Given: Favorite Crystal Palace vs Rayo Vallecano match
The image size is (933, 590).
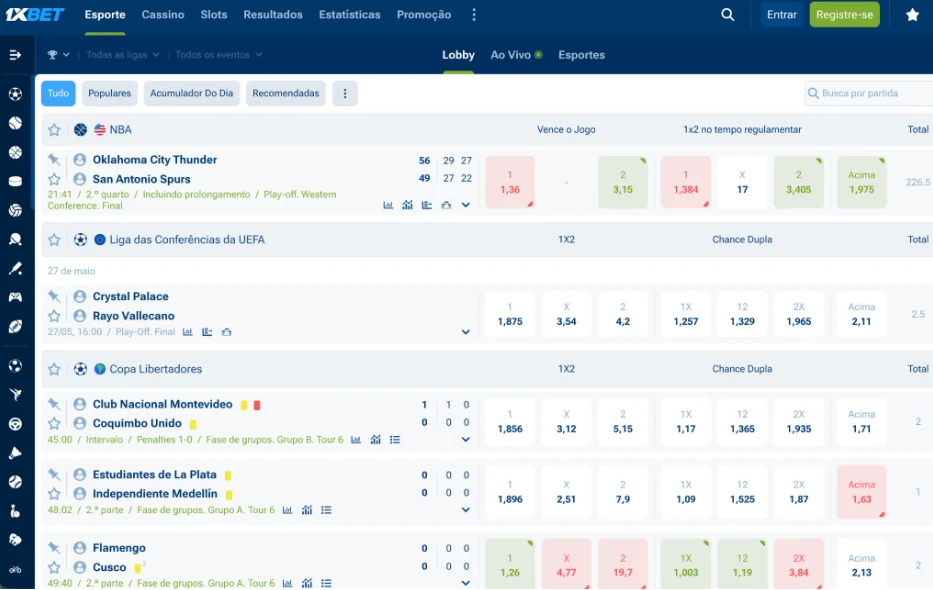Looking at the screenshot, I should (x=54, y=316).
